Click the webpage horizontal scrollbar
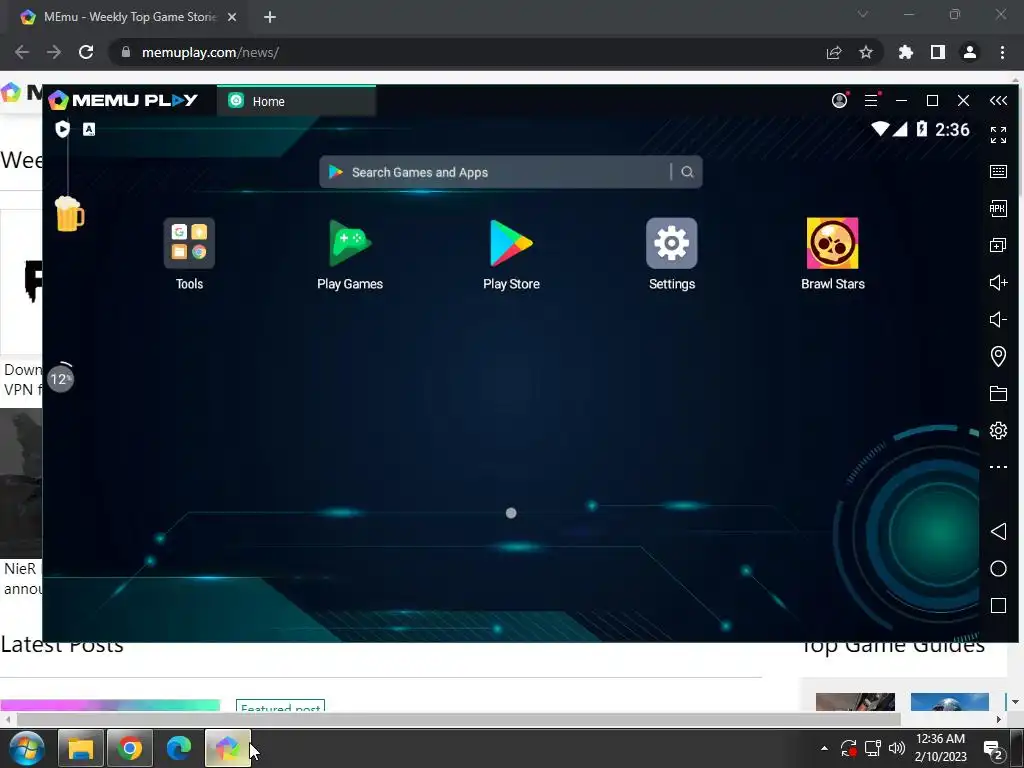The width and height of the screenshot is (1024, 768). (x=458, y=720)
